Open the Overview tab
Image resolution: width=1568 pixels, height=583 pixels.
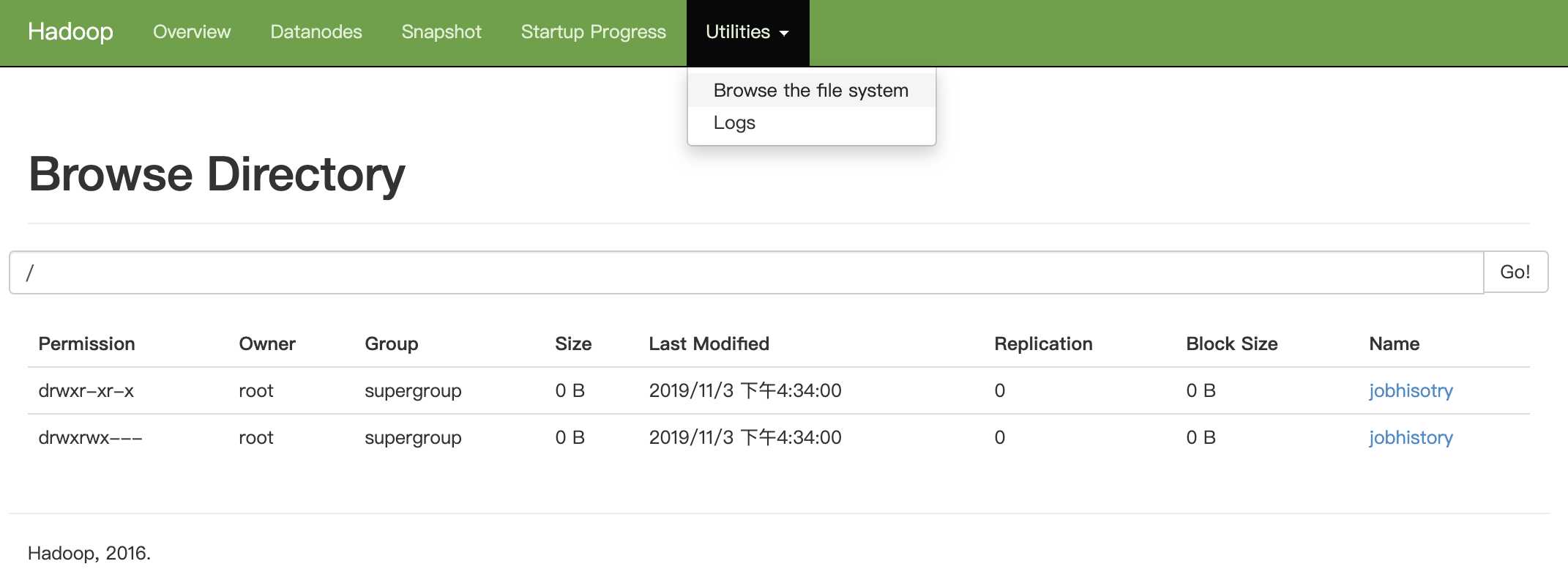click(x=192, y=32)
